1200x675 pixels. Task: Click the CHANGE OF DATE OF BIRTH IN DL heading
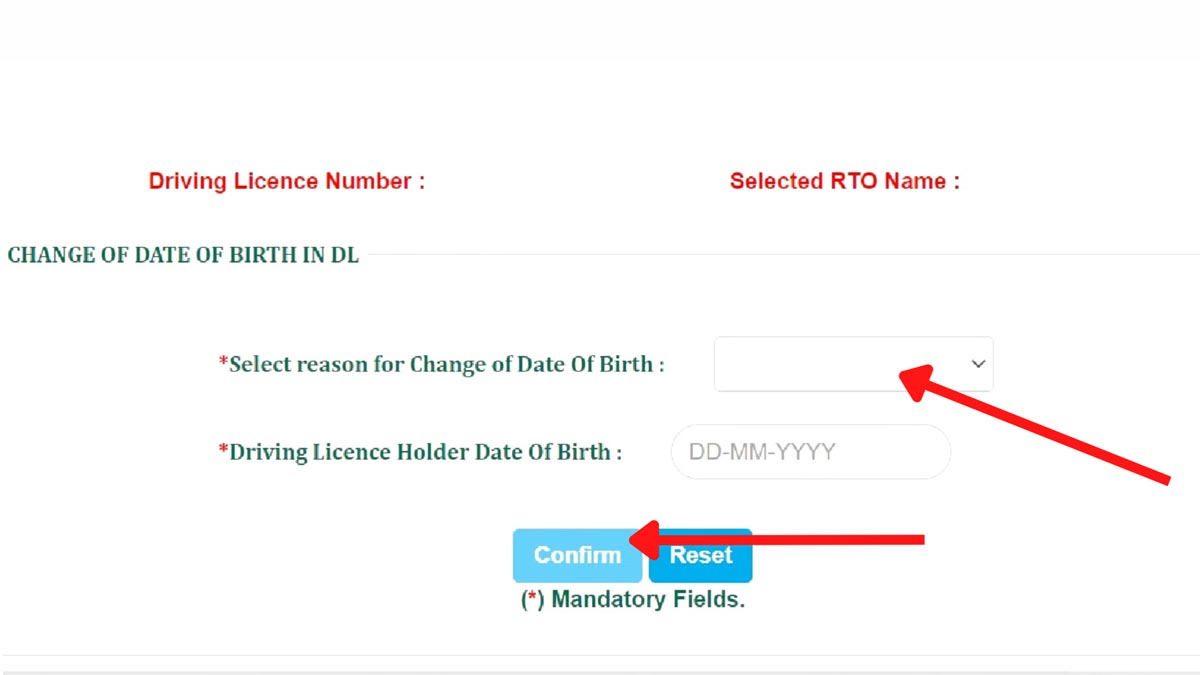(183, 255)
